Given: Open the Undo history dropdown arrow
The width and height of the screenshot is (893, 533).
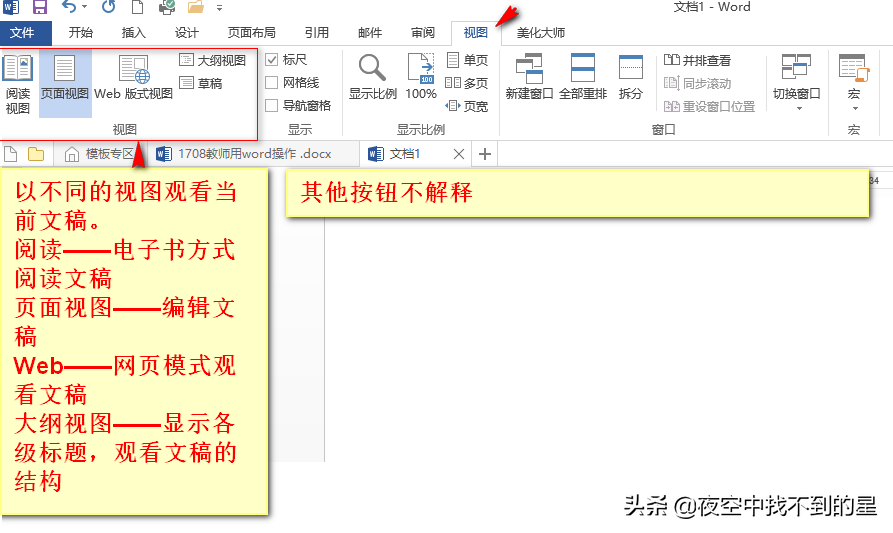Looking at the screenshot, I should coord(84,7).
